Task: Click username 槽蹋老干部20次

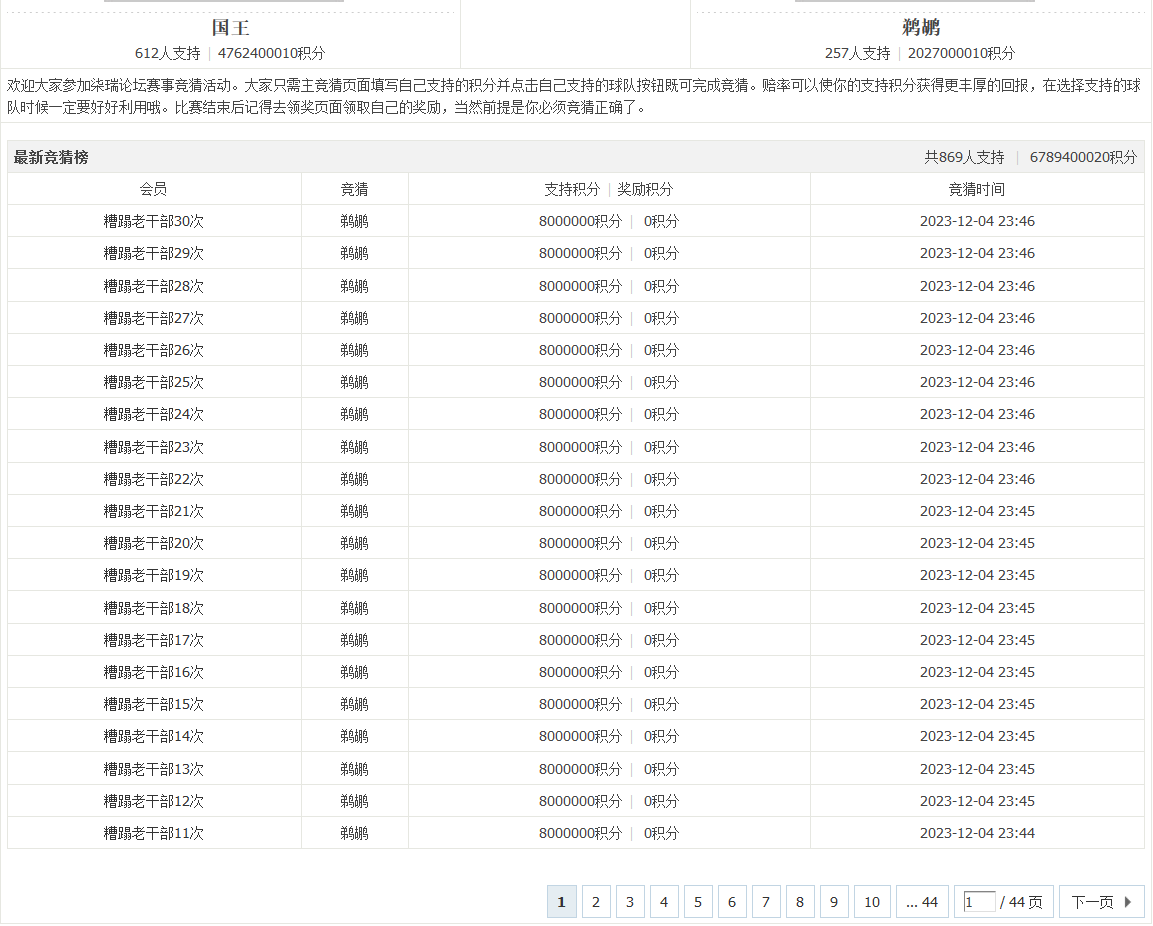Action: (153, 542)
